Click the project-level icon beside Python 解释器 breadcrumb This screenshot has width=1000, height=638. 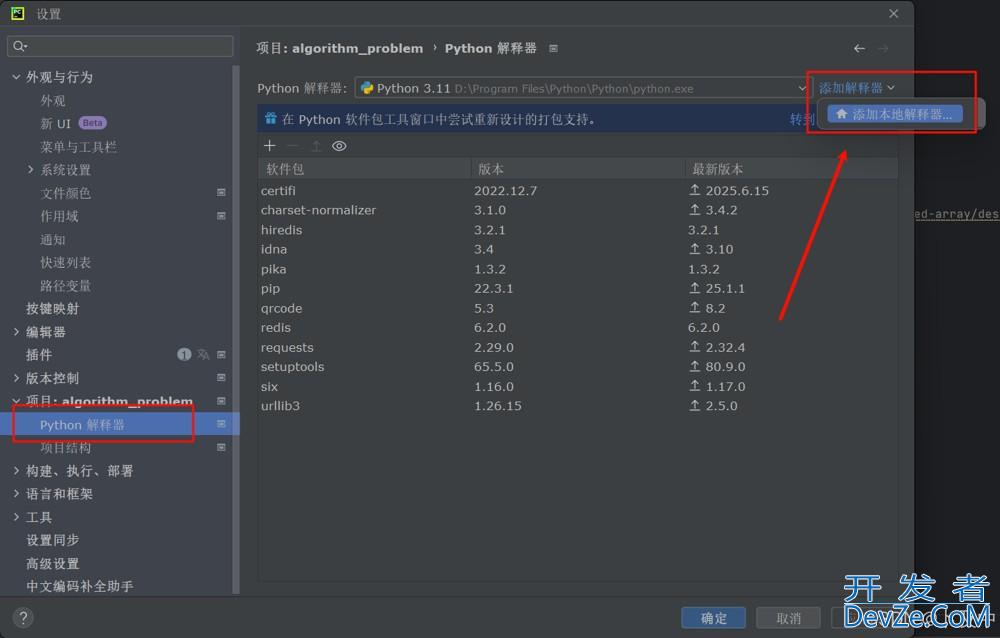pos(554,48)
